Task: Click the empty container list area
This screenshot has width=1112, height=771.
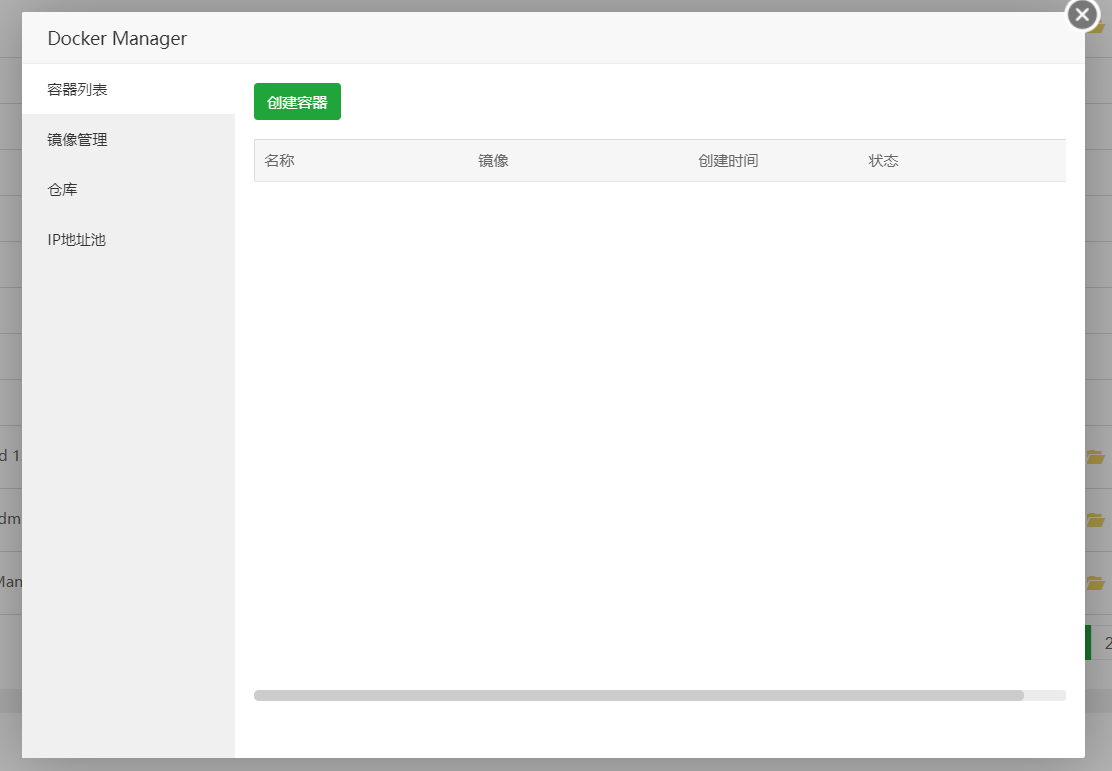Action: [660, 420]
